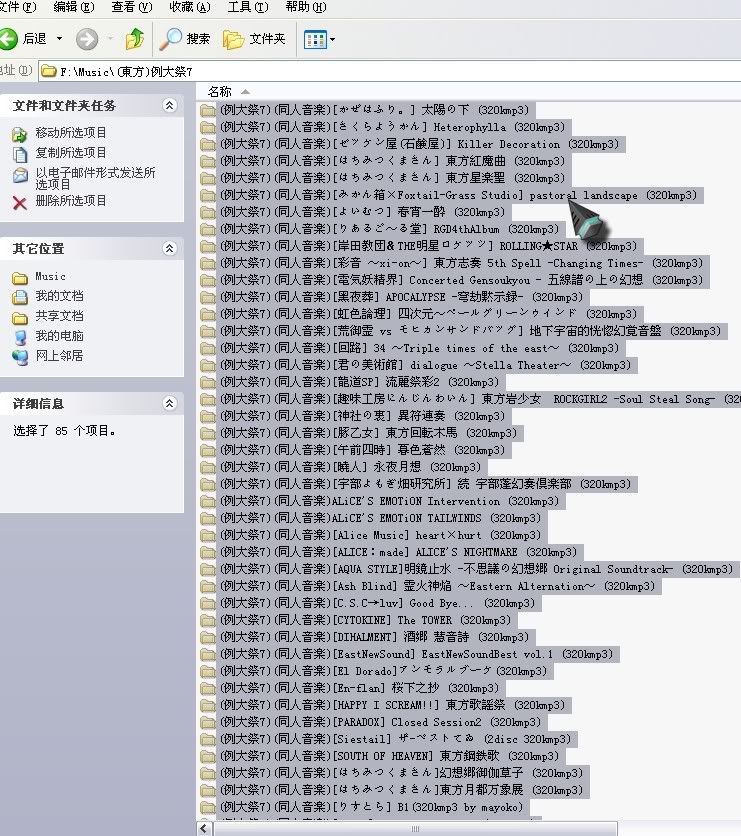Click the green Back arrow icon
Image resolution: width=741 pixels, height=836 pixels.
(x=9, y=39)
